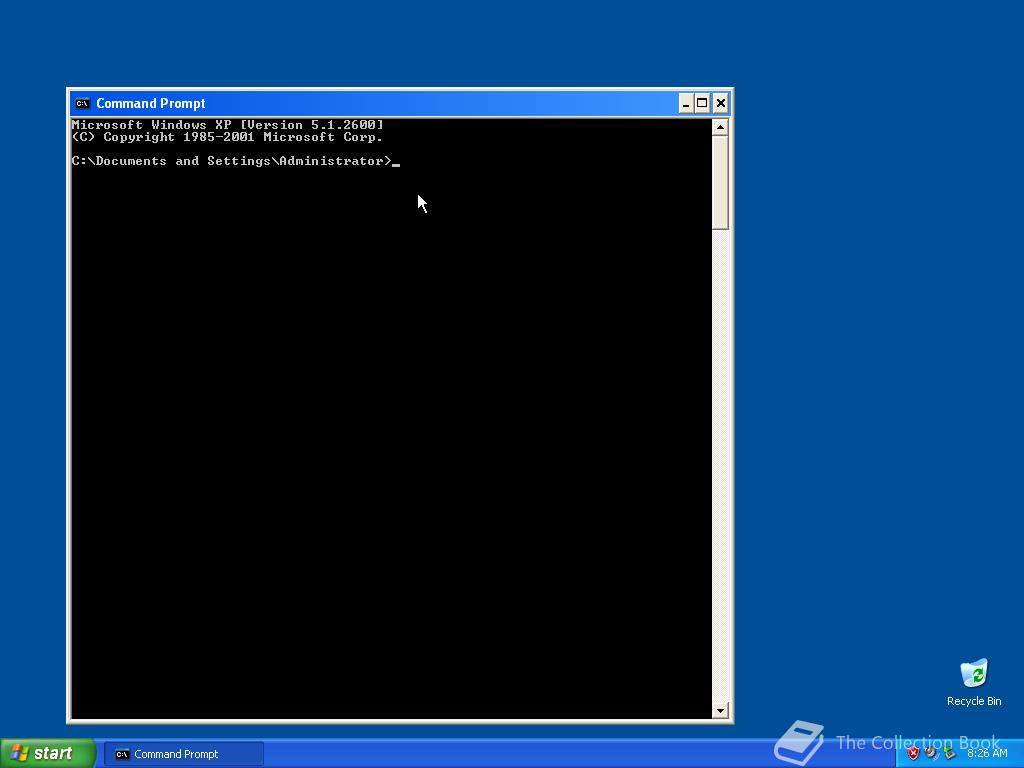Click the tray icon left of the clock
The width and height of the screenshot is (1024, 768).
[950, 754]
